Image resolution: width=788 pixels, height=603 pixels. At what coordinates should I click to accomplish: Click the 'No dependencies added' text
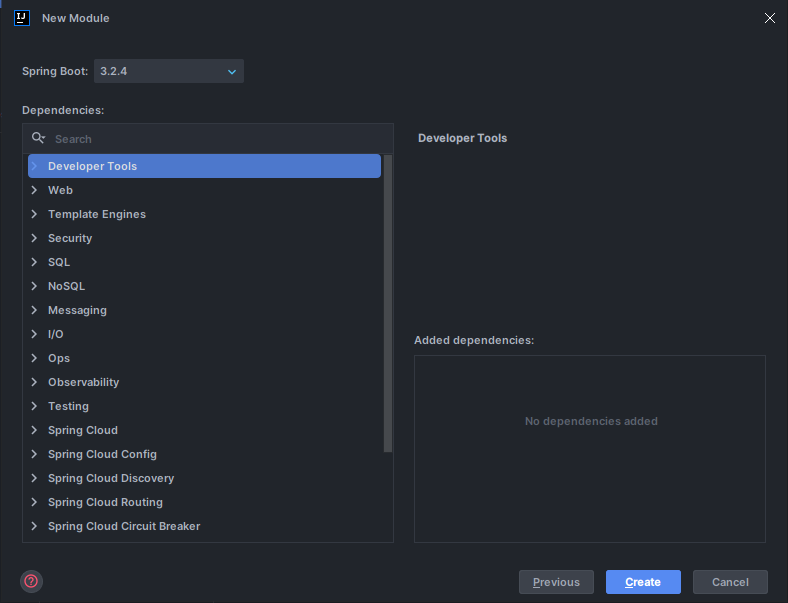click(x=591, y=421)
